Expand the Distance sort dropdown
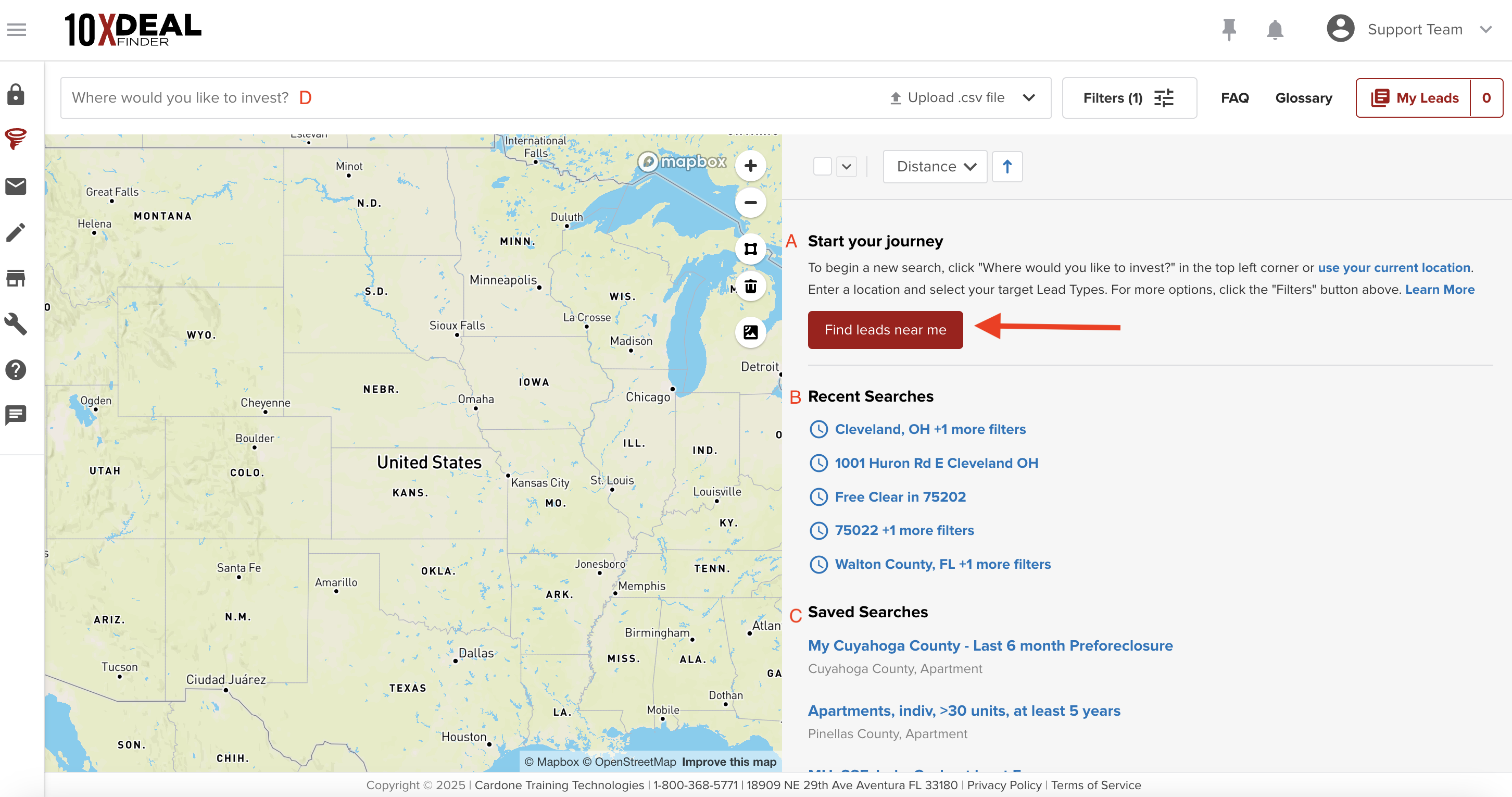 (935, 167)
